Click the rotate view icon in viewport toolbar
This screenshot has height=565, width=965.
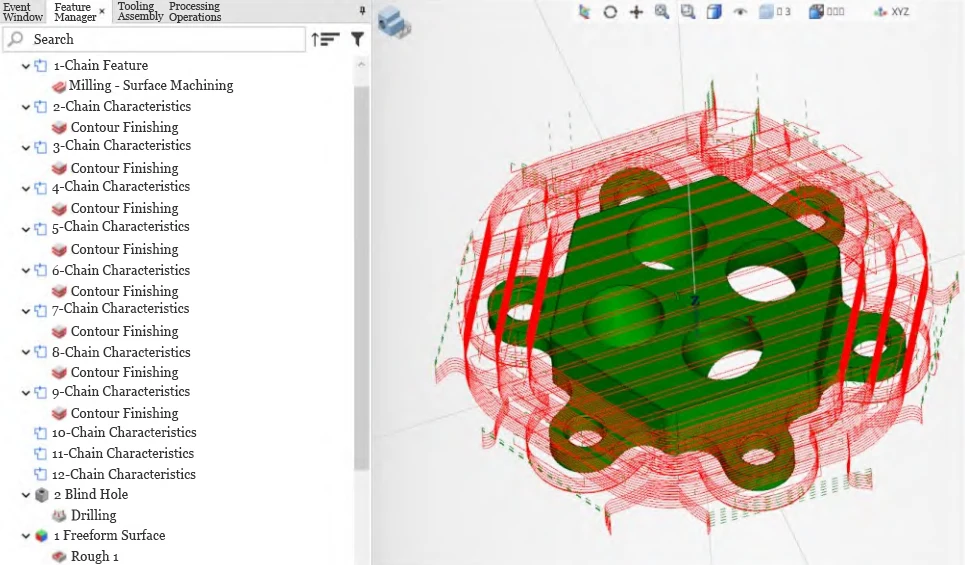pyautogui.click(x=610, y=12)
